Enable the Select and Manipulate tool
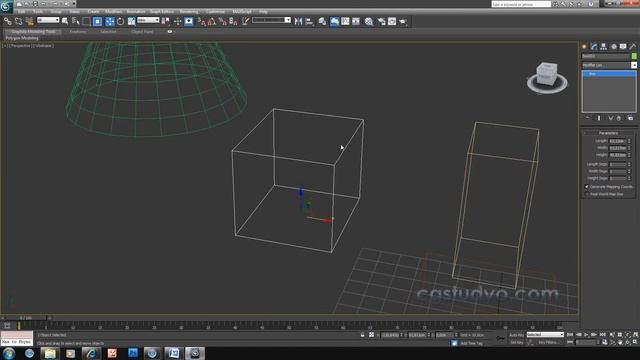640x360 pixels. pos(178,21)
